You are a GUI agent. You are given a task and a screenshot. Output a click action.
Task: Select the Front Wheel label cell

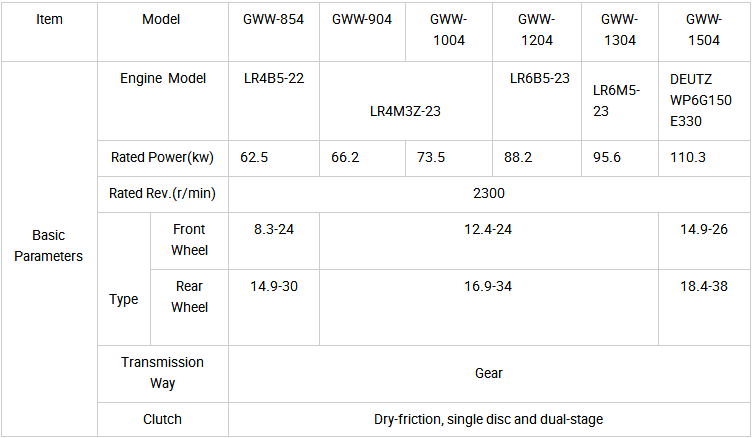[x=189, y=239]
